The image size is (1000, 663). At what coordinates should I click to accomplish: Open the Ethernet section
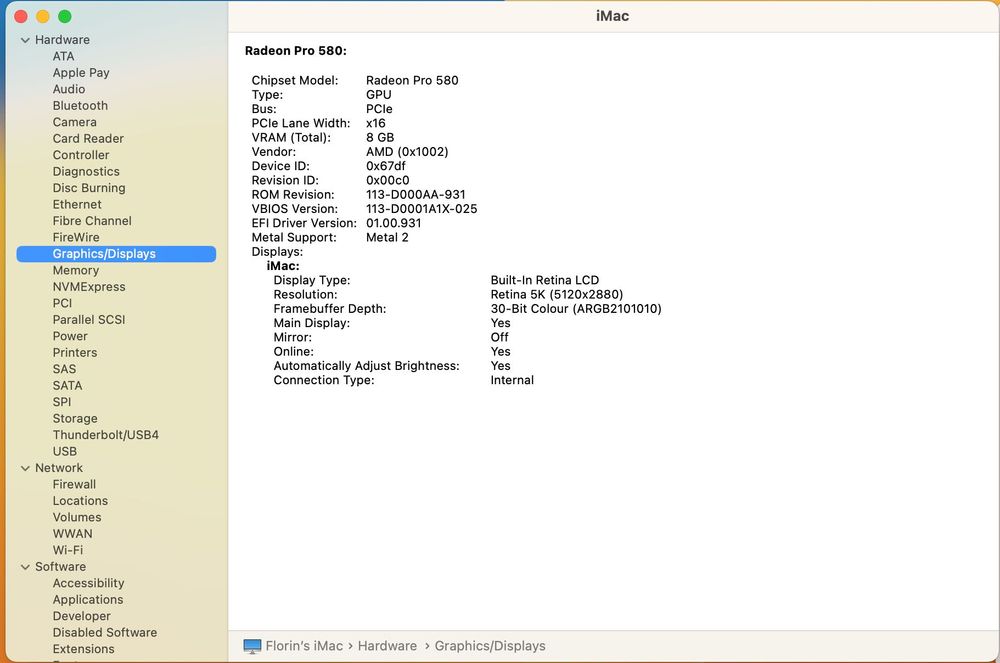point(77,205)
